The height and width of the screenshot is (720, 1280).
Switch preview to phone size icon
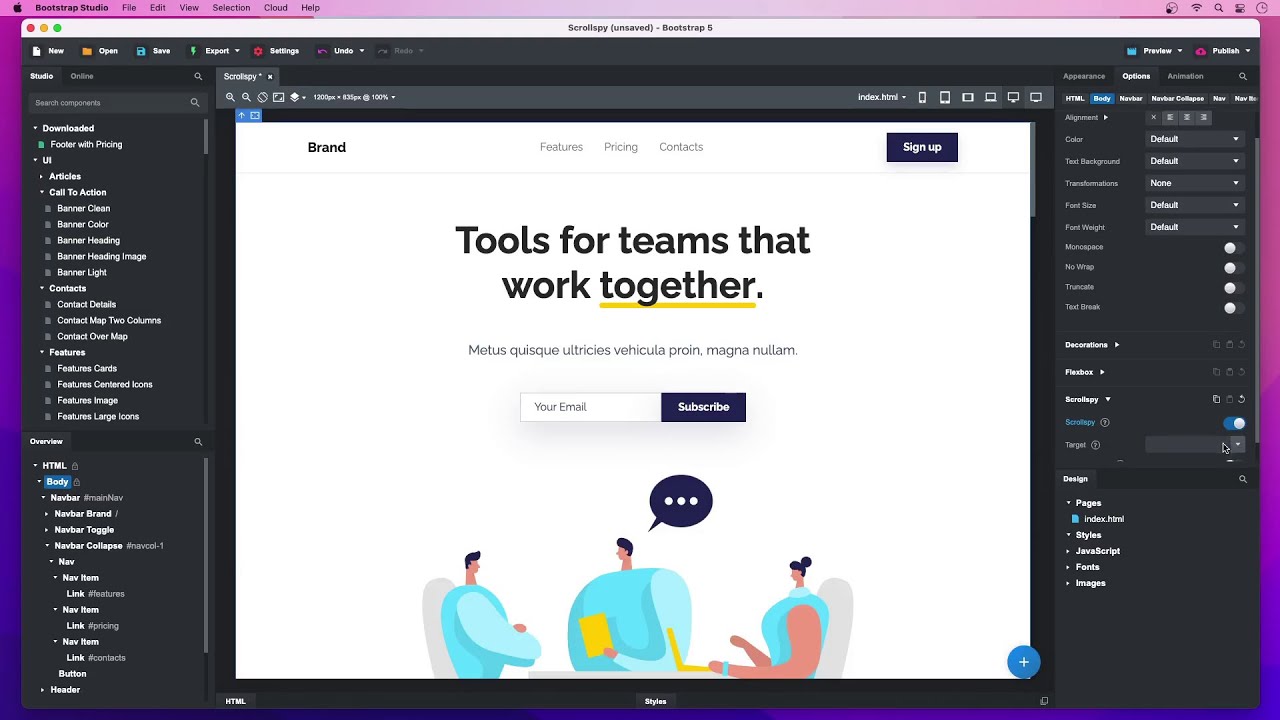922,97
